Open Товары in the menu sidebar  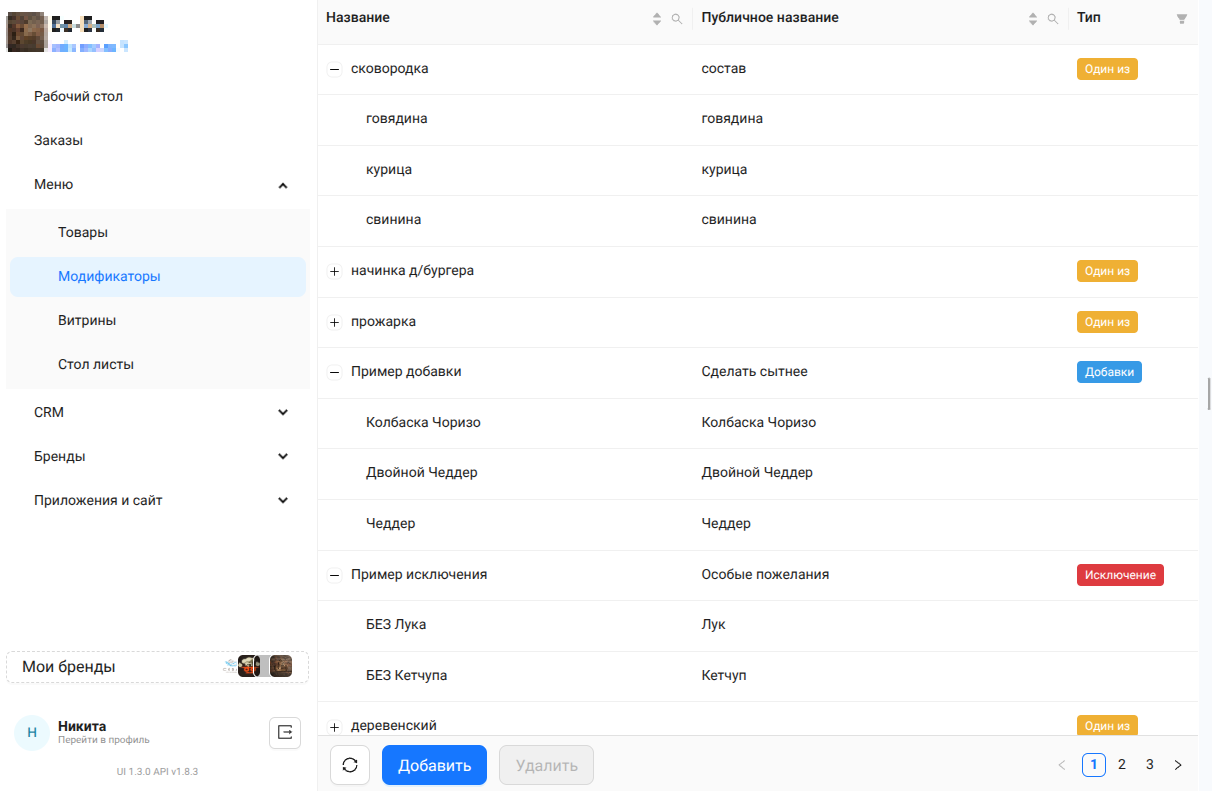(83, 232)
